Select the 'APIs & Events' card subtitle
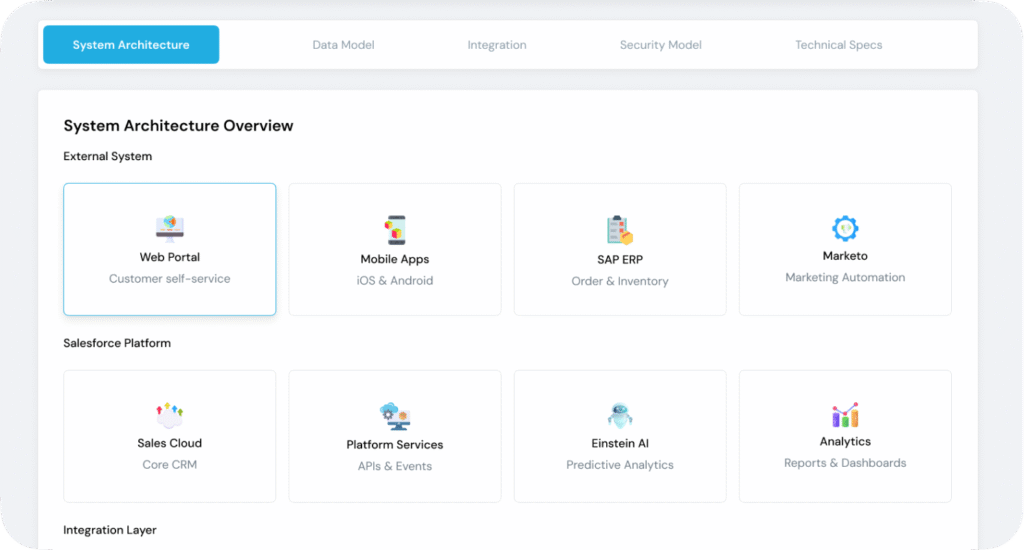Image resolution: width=1024 pixels, height=550 pixels. coord(395,466)
